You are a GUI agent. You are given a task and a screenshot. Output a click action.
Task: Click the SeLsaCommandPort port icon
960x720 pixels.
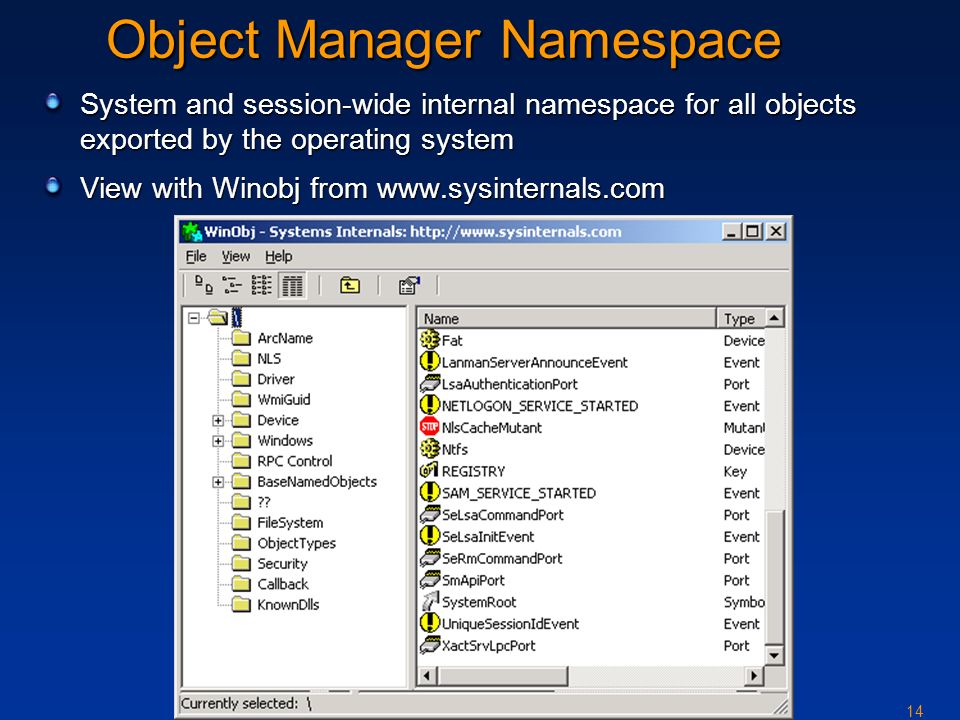coord(430,514)
